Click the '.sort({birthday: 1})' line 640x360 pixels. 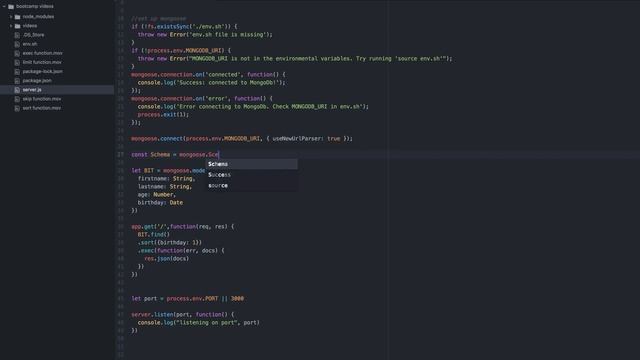click(x=170, y=242)
